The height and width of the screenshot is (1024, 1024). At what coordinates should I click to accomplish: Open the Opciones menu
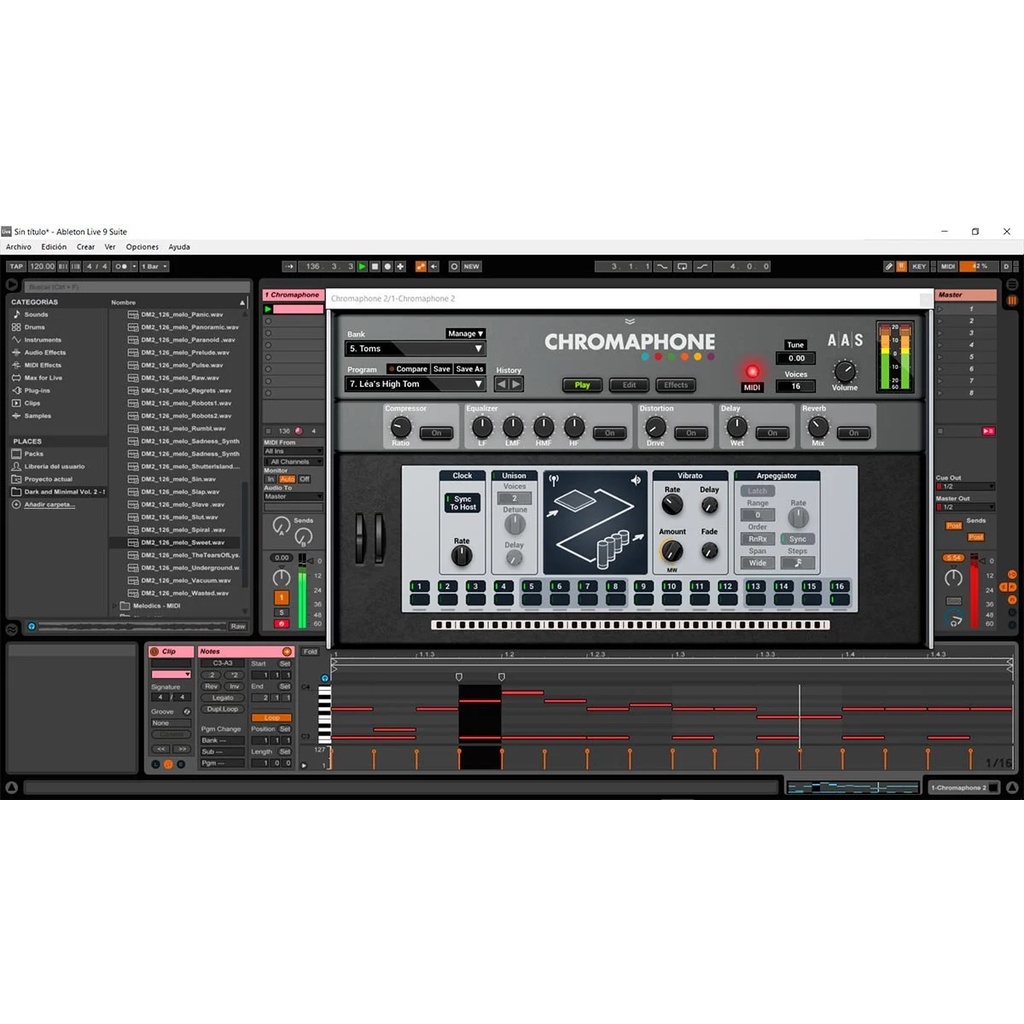pyautogui.click(x=142, y=247)
